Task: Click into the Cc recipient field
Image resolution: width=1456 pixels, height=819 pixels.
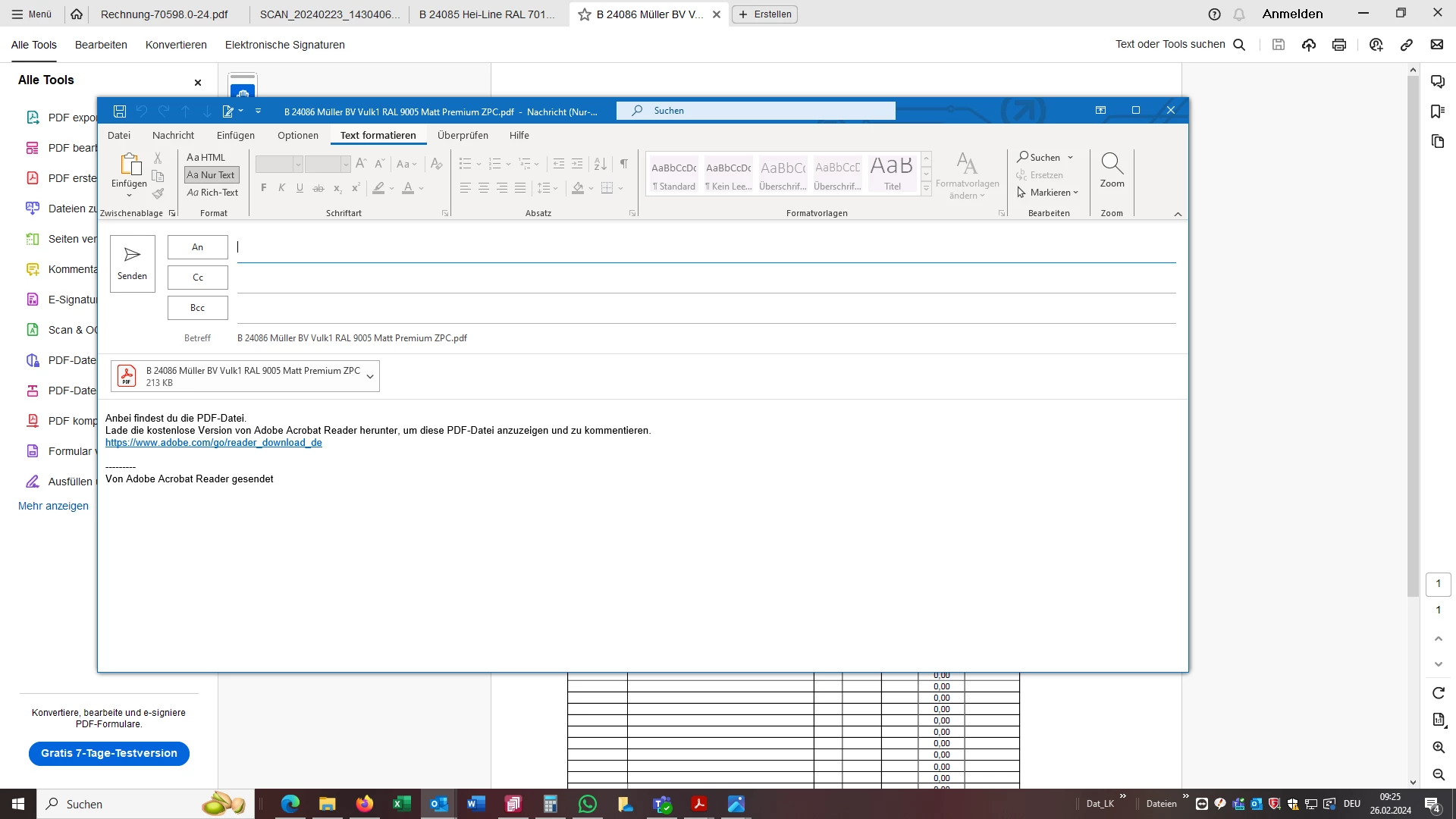Action: tap(705, 278)
